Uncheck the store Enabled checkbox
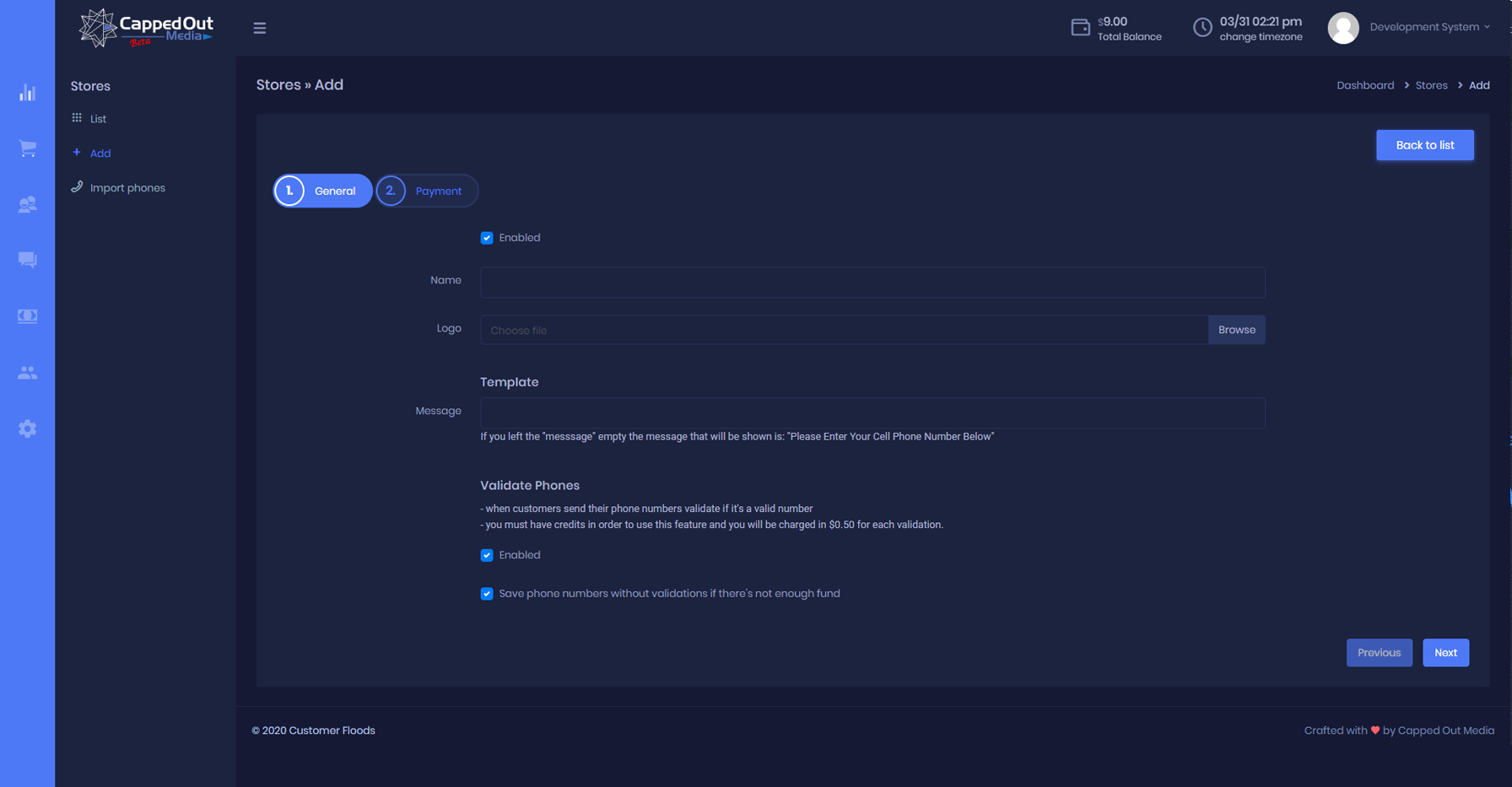The width and height of the screenshot is (1512, 787). 487,238
